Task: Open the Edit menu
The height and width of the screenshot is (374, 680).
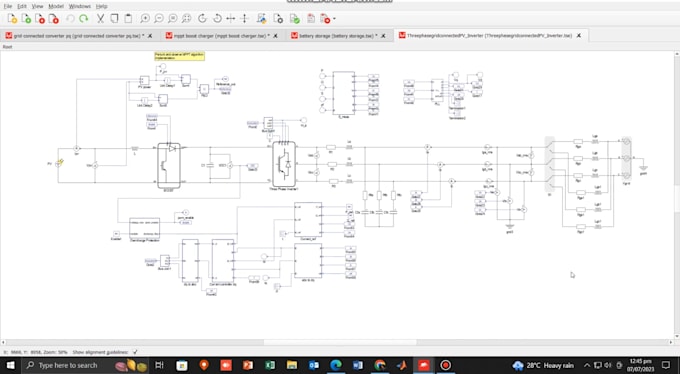Action: (22, 6)
